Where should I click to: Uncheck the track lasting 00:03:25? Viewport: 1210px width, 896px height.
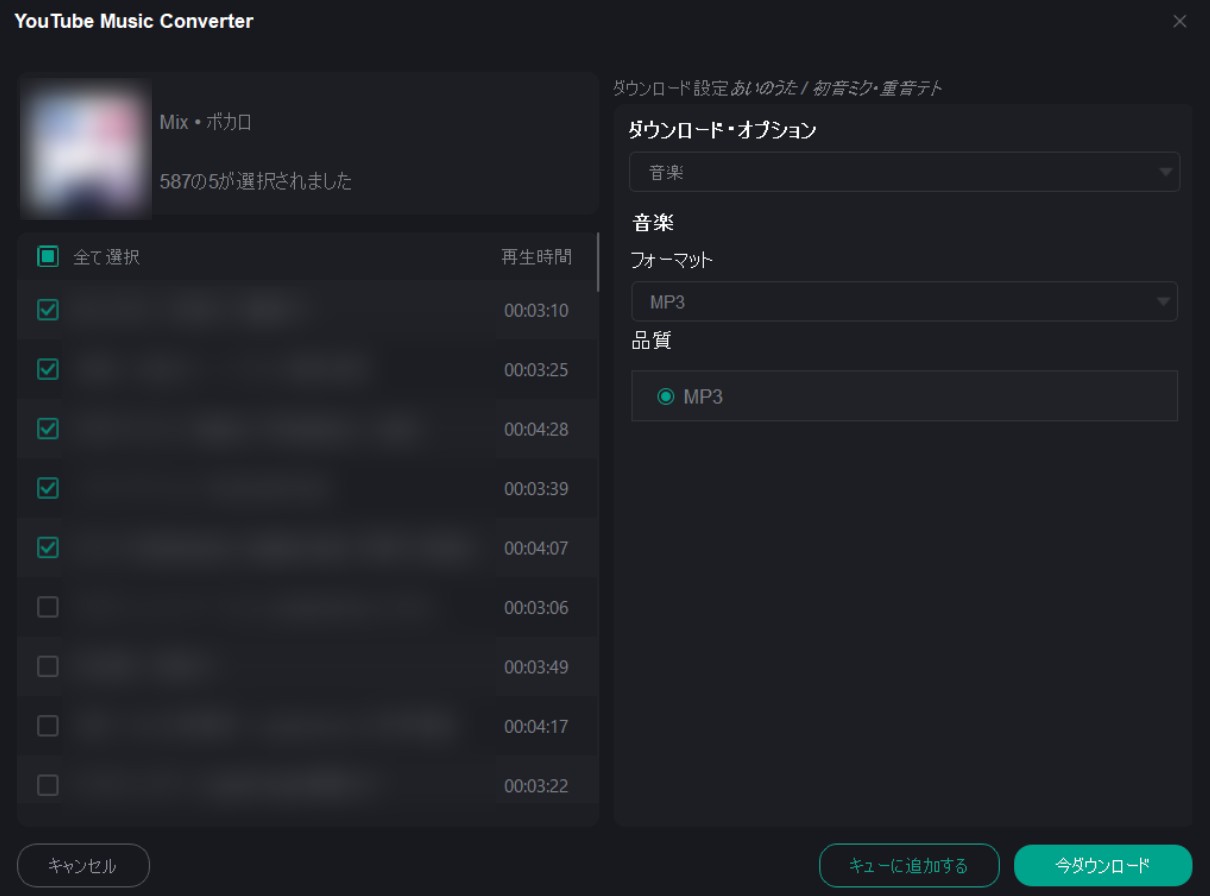(47, 369)
